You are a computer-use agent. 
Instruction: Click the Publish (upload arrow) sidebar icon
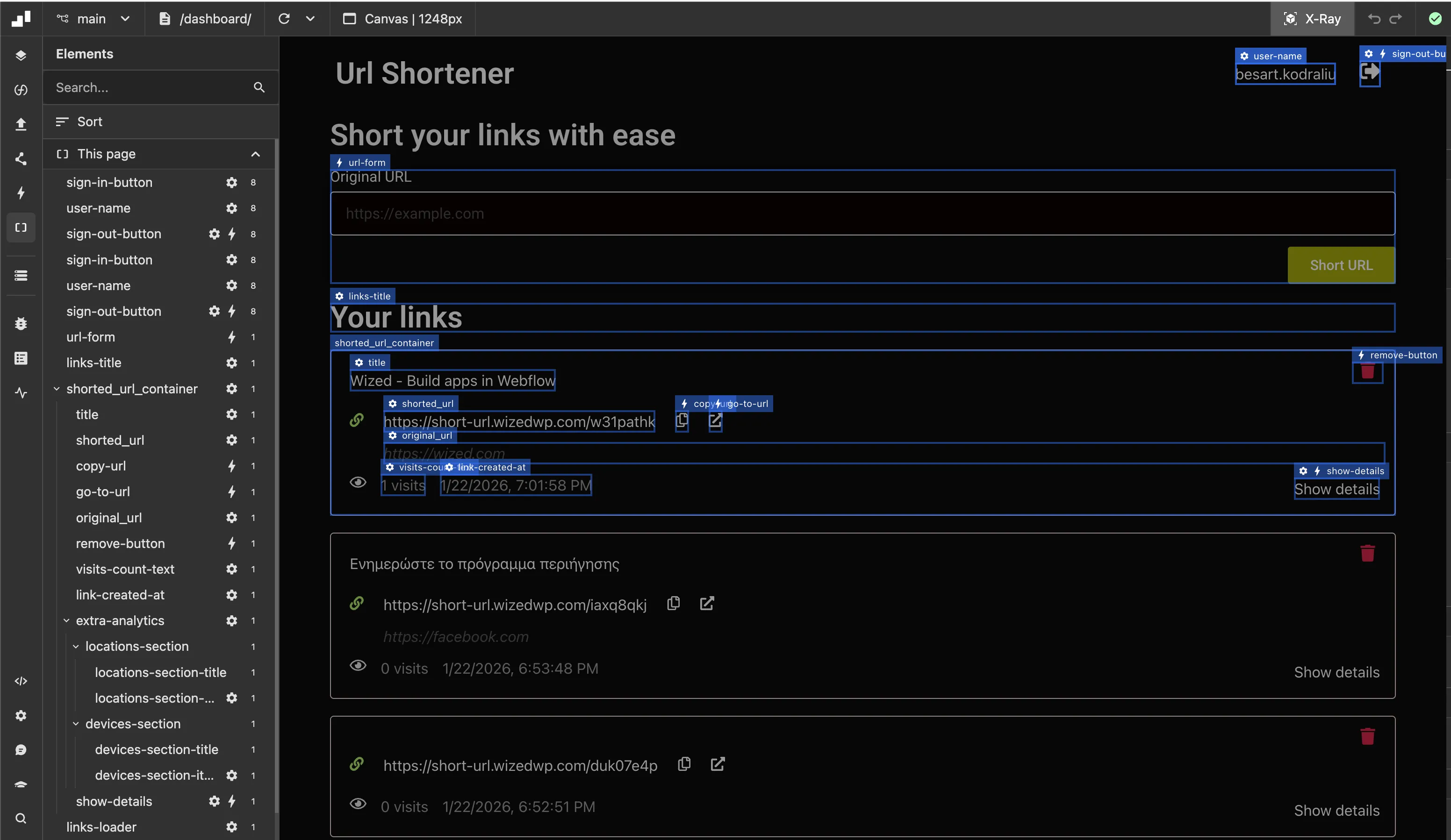(22, 124)
